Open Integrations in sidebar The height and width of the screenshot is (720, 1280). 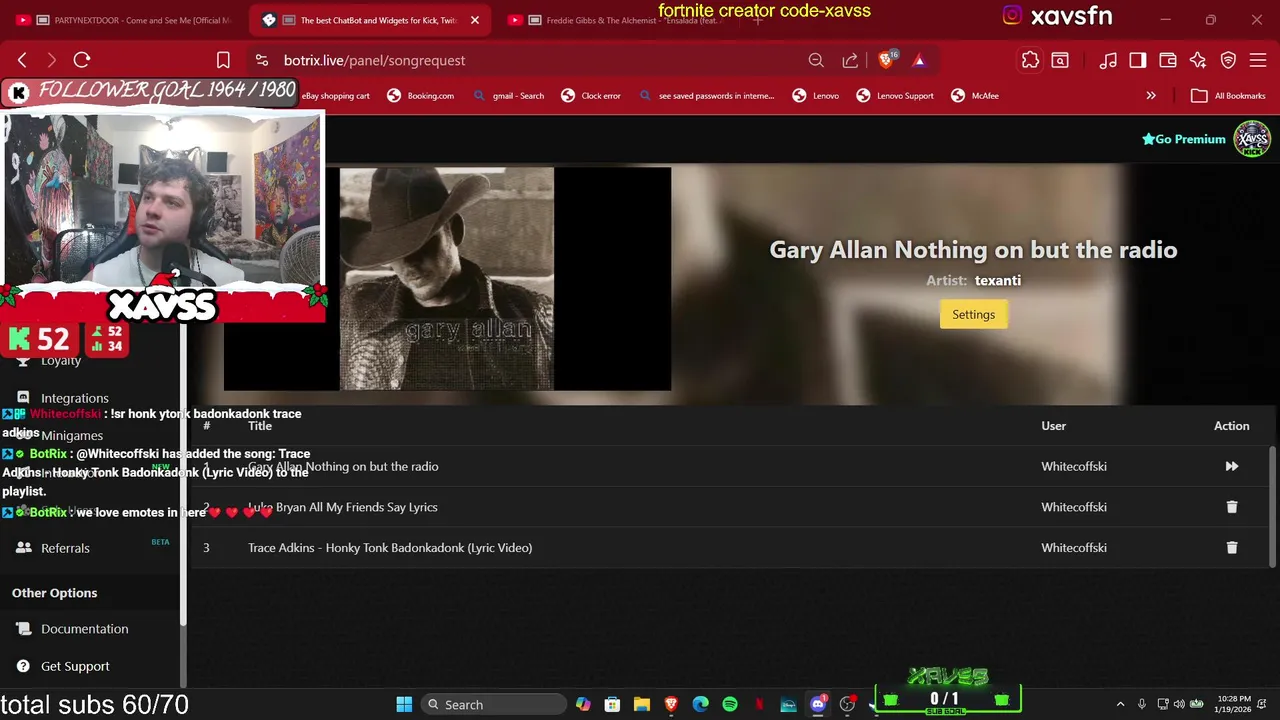click(x=75, y=398)
